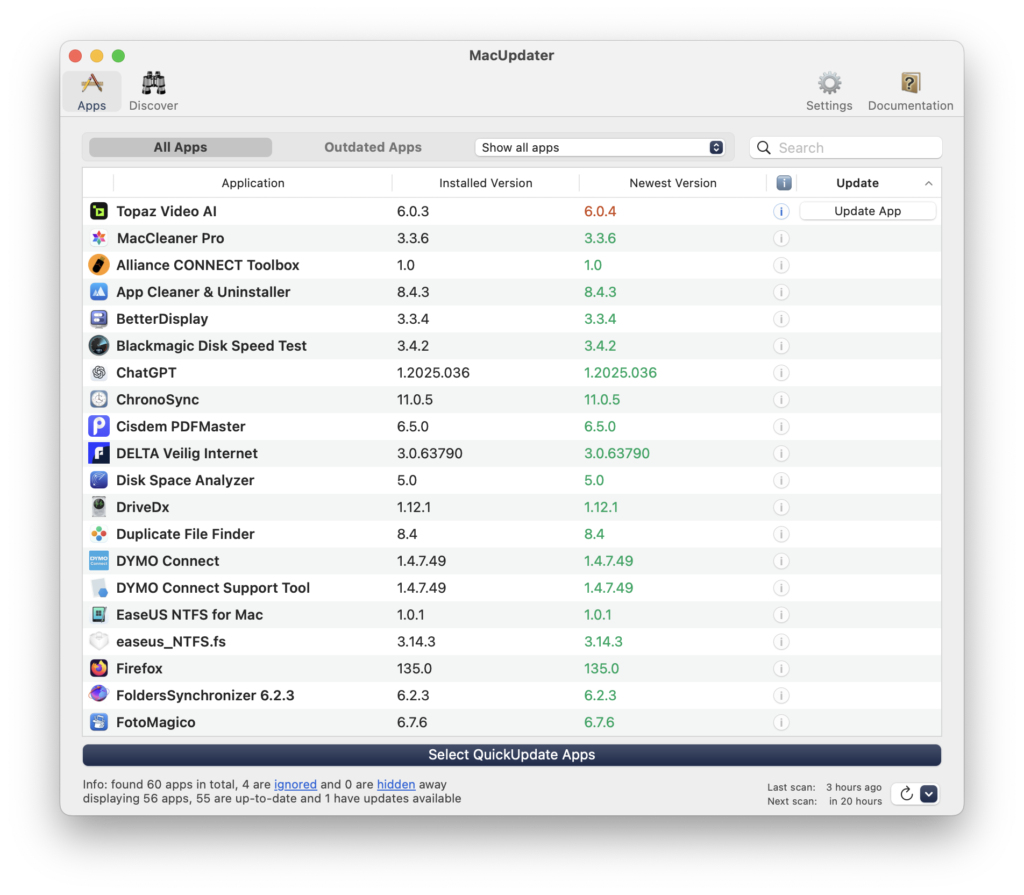Sort by Installed Version column header
1024x895 pixels.
pos(485,183)
